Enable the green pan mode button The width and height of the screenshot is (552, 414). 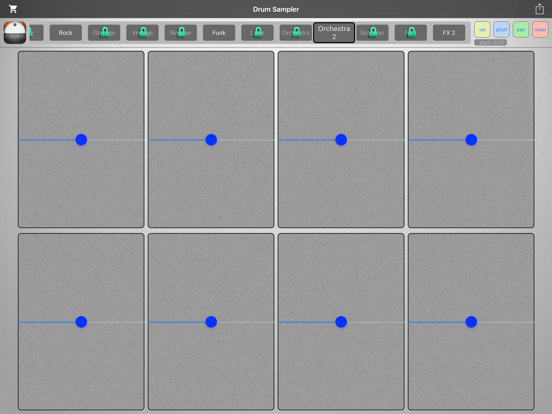[521, 30]
